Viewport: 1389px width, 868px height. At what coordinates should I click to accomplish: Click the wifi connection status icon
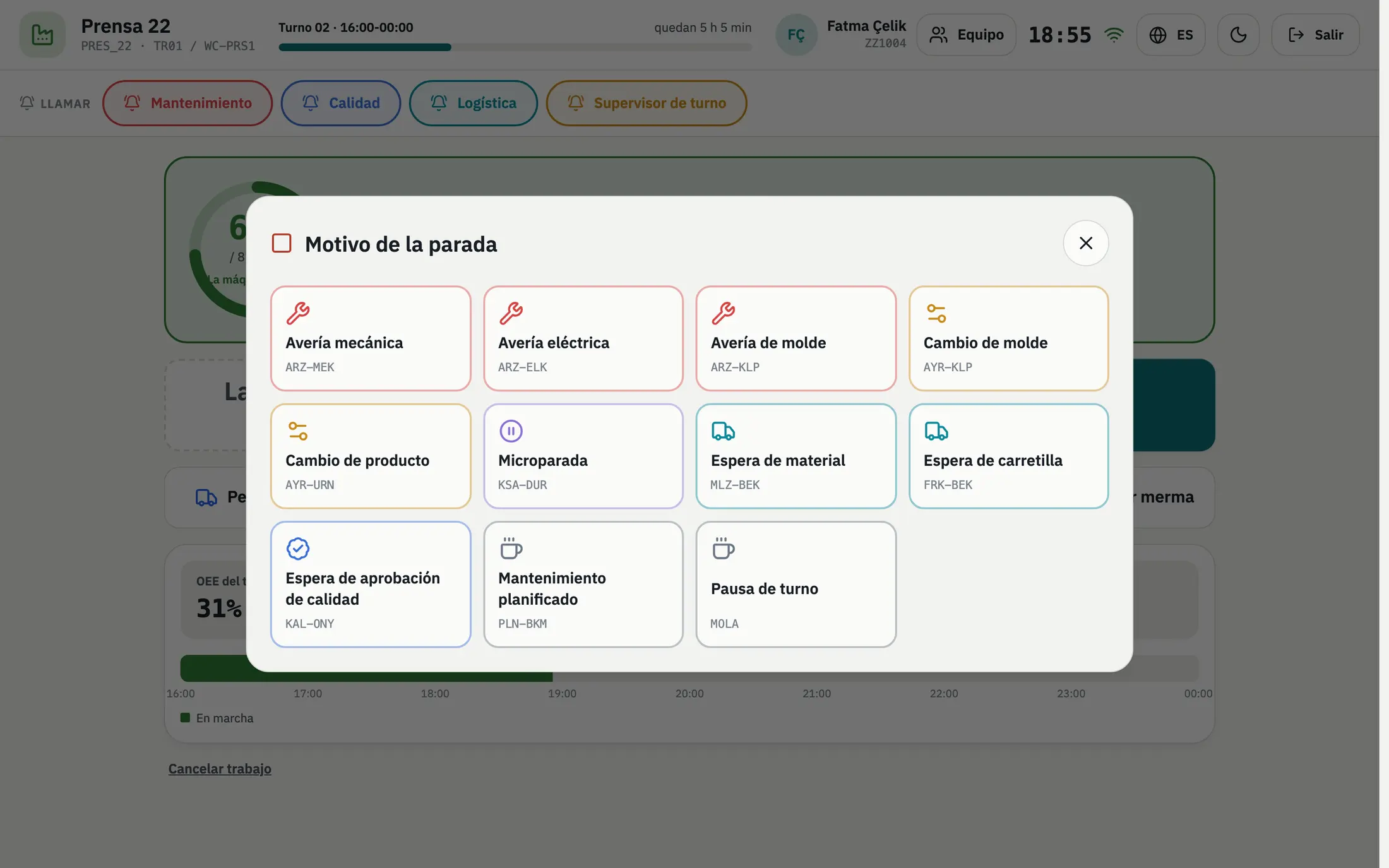(x=1114, y=35)
